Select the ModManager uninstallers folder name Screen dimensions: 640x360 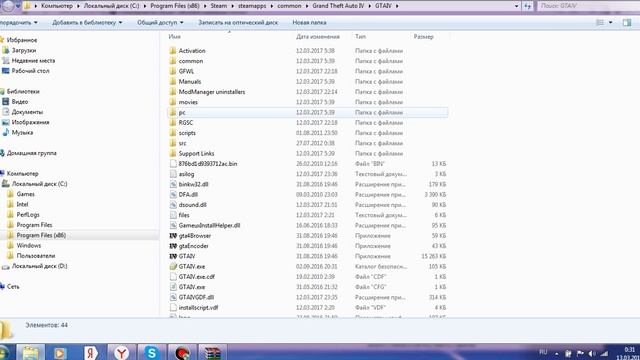[x=212, y=92]
